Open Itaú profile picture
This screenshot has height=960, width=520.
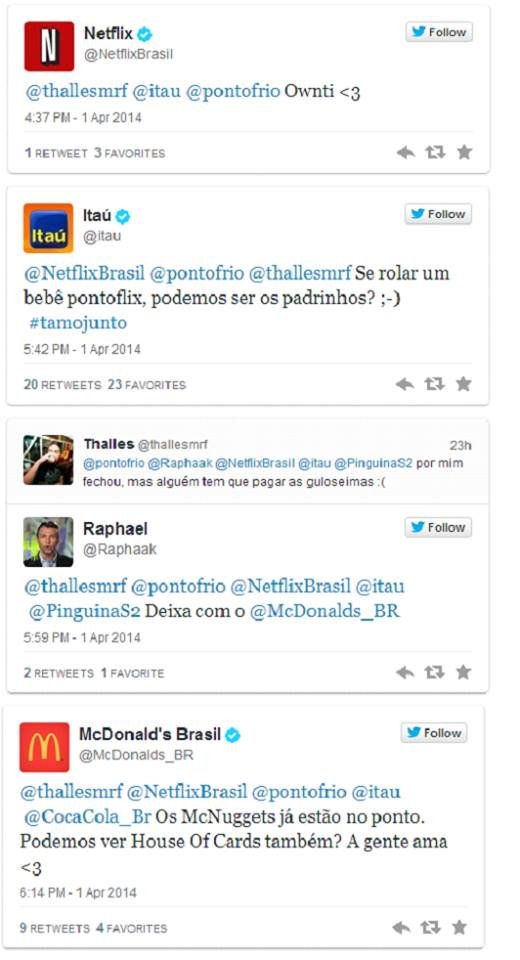pos(48,228)
